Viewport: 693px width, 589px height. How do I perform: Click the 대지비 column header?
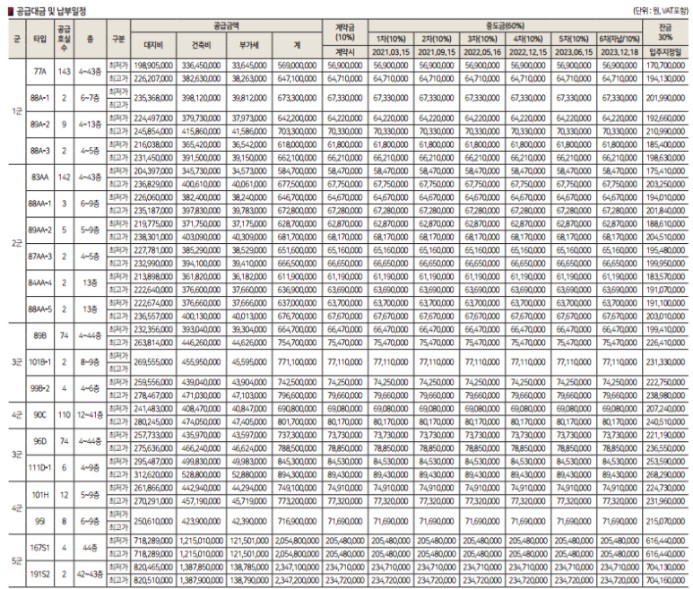pyautogui.click(x=153, y=45)
